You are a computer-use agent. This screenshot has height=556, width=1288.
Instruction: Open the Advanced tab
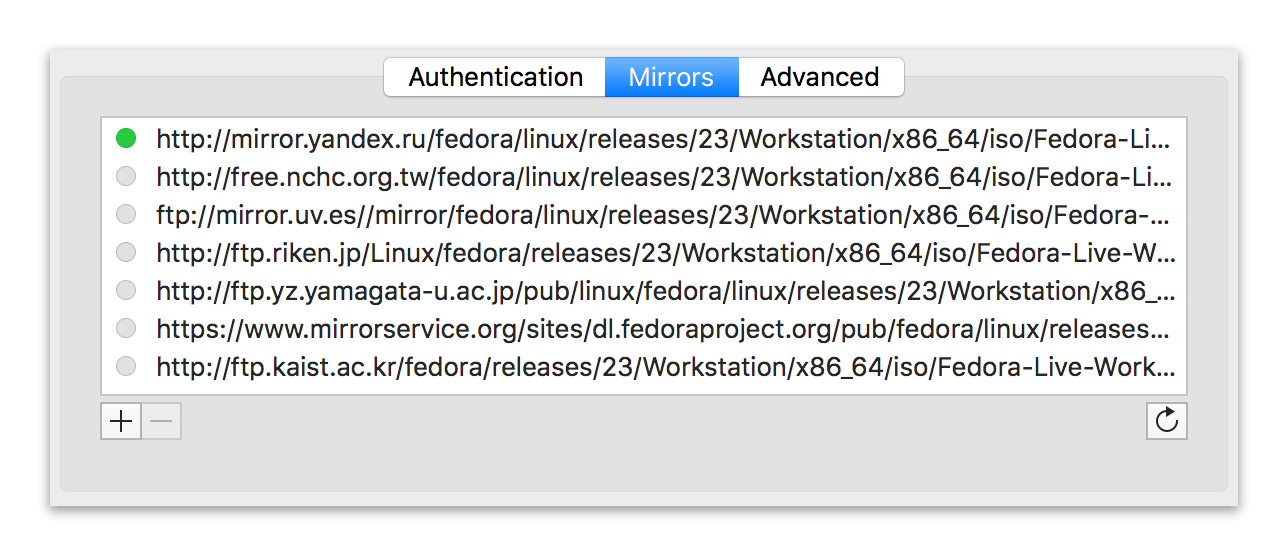coord(820,77)
